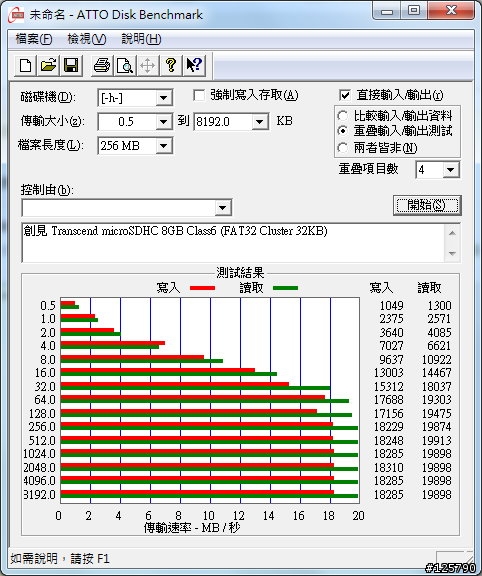Screen dimensions: 482x576
Task: Click the context help arrow-question icon
Action: click(194, 66)
